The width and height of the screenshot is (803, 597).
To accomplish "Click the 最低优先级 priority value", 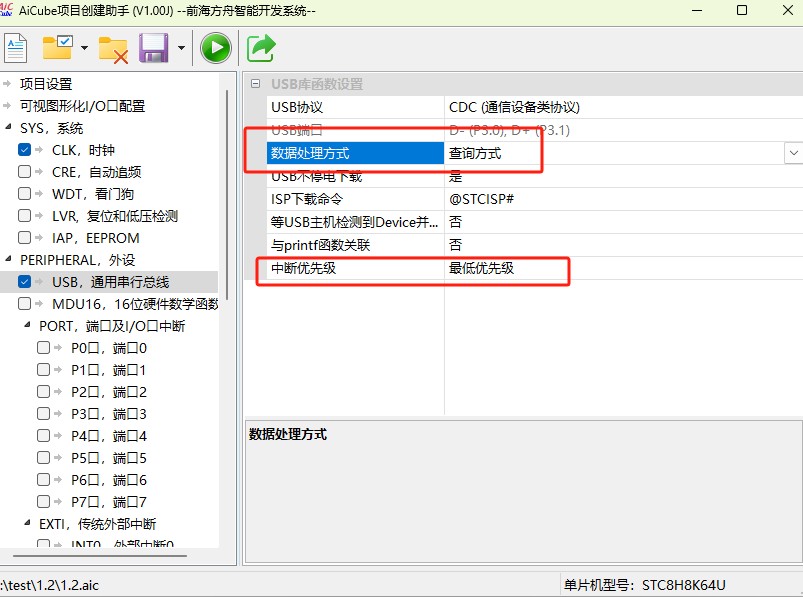I will coord(481,268).
